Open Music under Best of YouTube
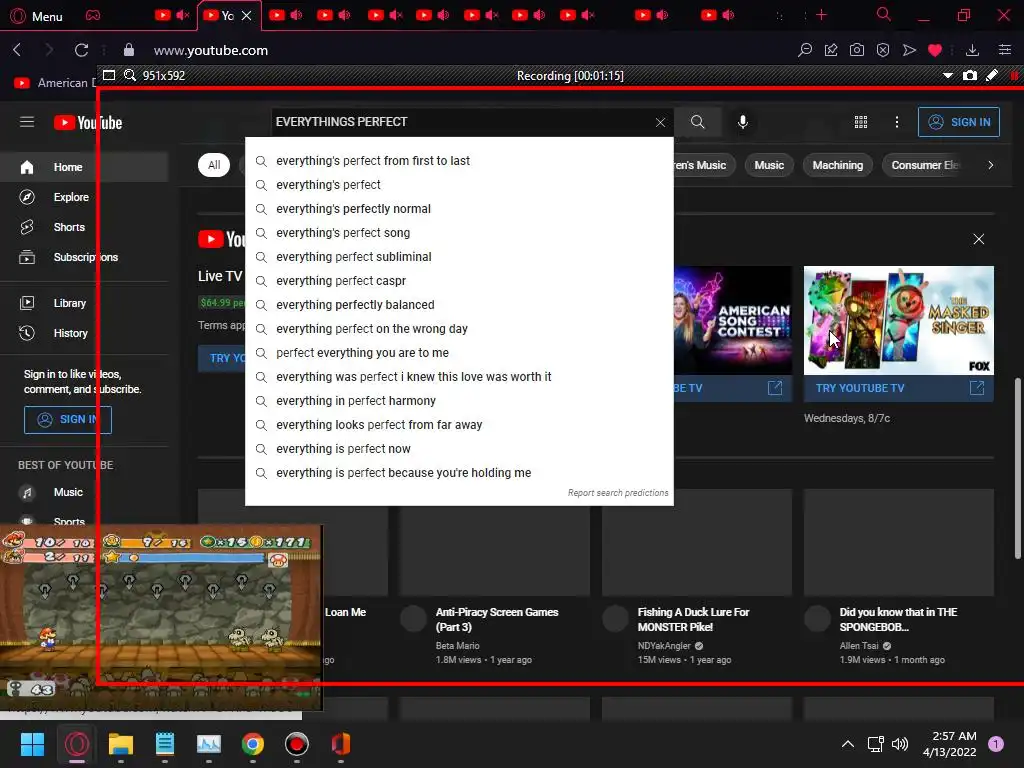Image resolution: width=1024 pixels, height=768 pixels. [84, 492]
